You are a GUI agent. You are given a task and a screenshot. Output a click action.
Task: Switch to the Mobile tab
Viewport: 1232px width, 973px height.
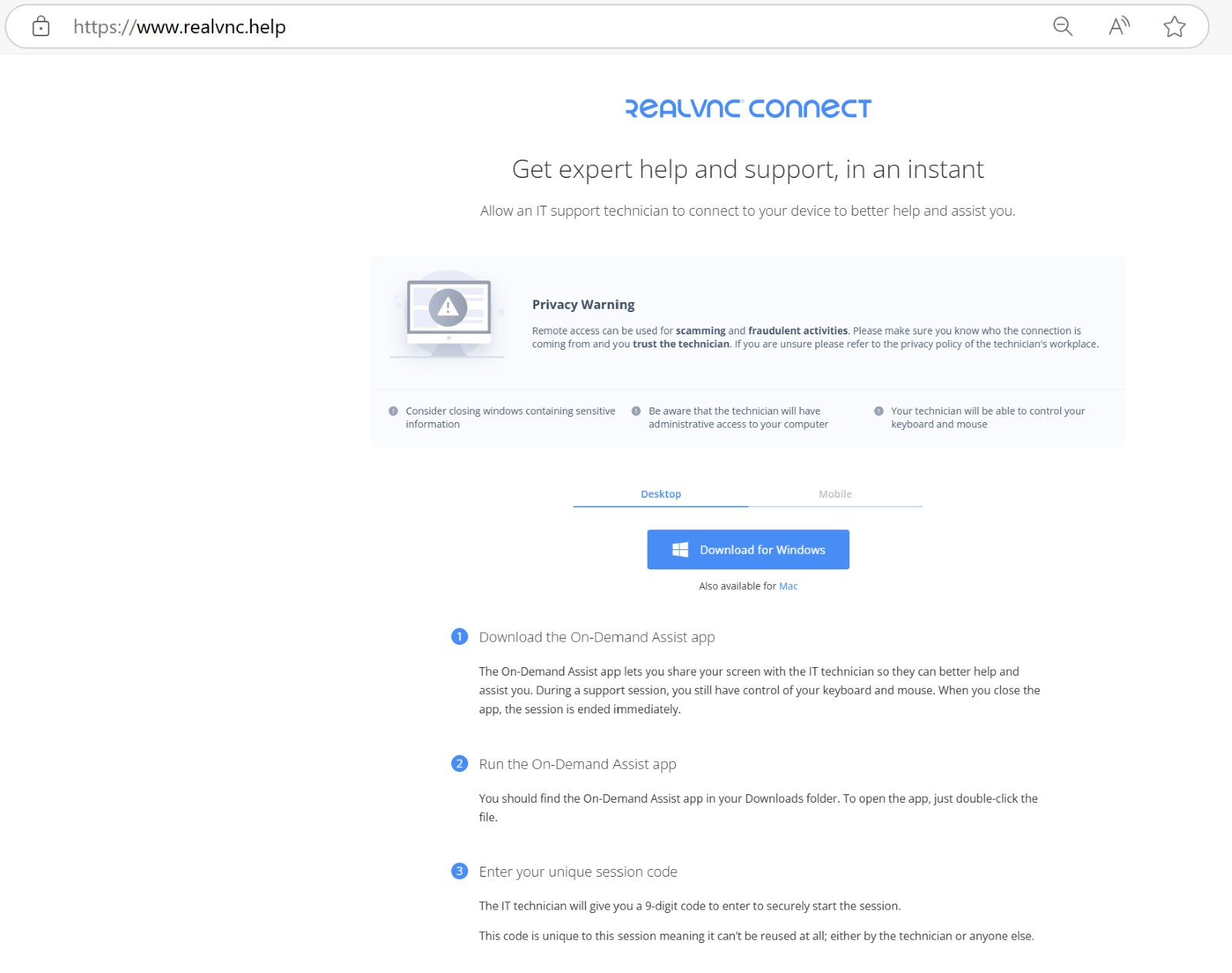click(x=835, y=494)
